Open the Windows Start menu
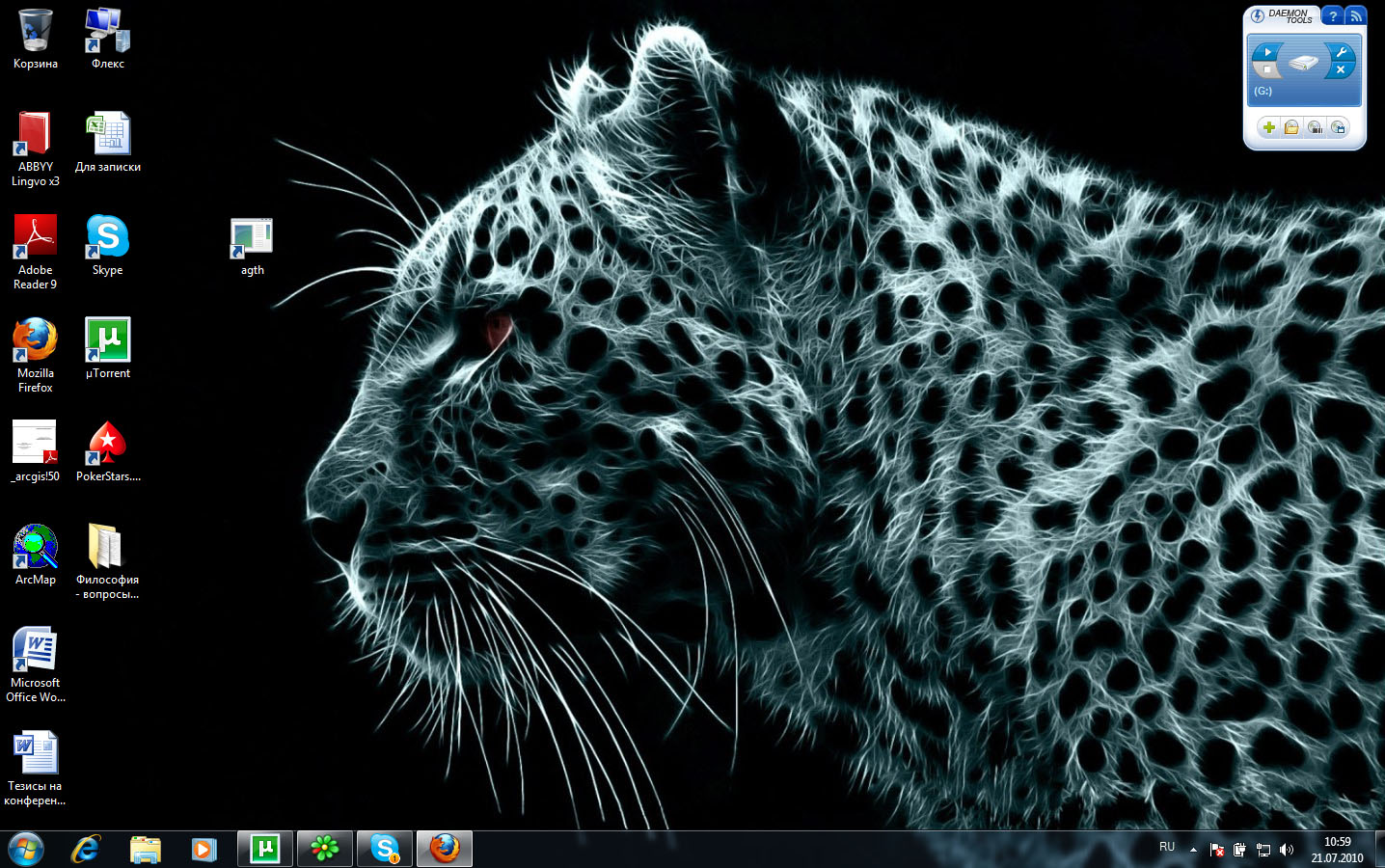The image size is (1385, 868). pos(26,850)
